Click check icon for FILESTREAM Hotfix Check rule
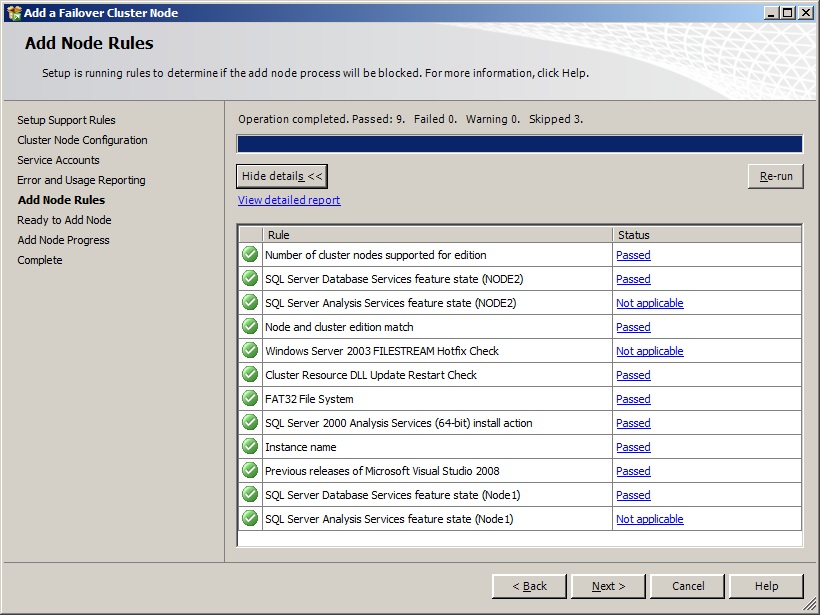The width and height of the screenshot is (820, 615). 250,351
